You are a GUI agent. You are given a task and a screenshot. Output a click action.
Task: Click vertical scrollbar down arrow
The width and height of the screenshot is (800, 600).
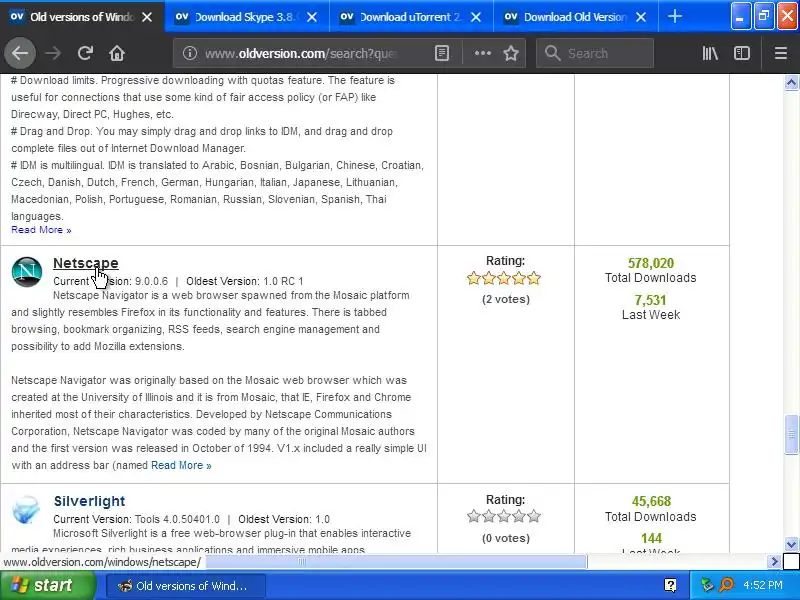[791, 544]
